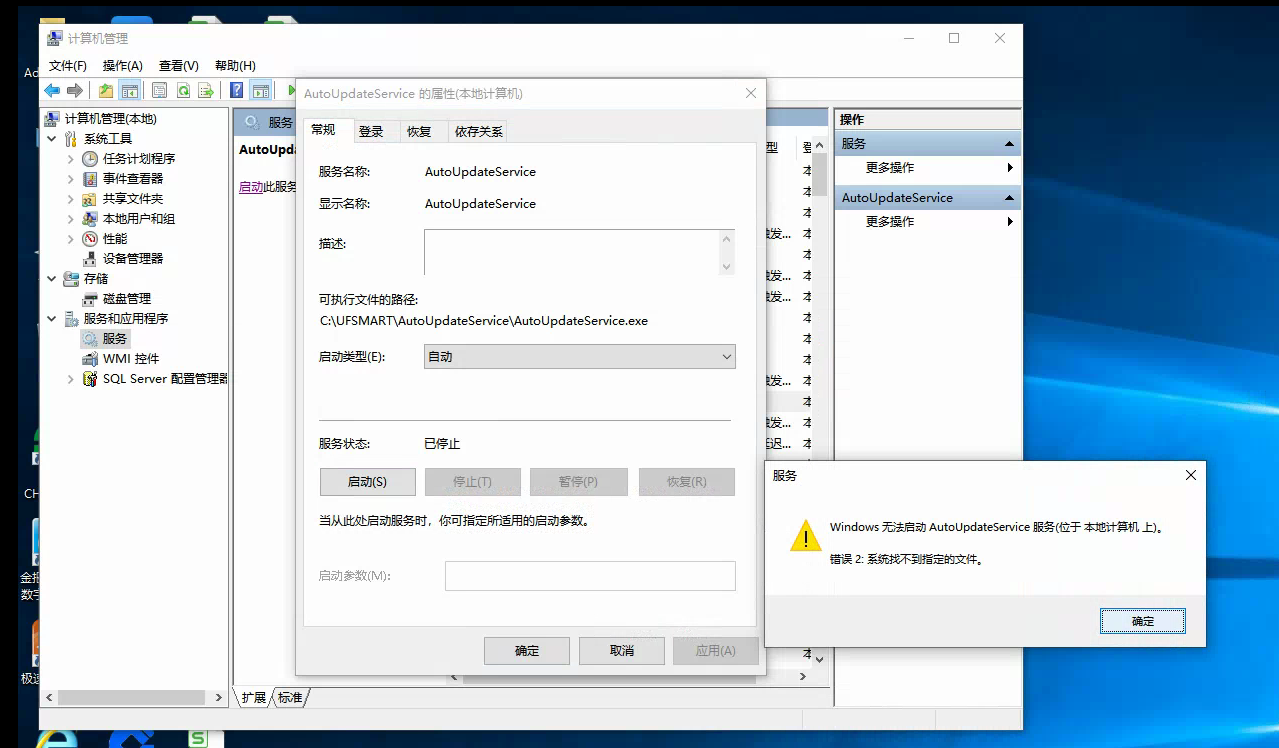Open 设备管理器 in the tree

(x=133, y=258)
